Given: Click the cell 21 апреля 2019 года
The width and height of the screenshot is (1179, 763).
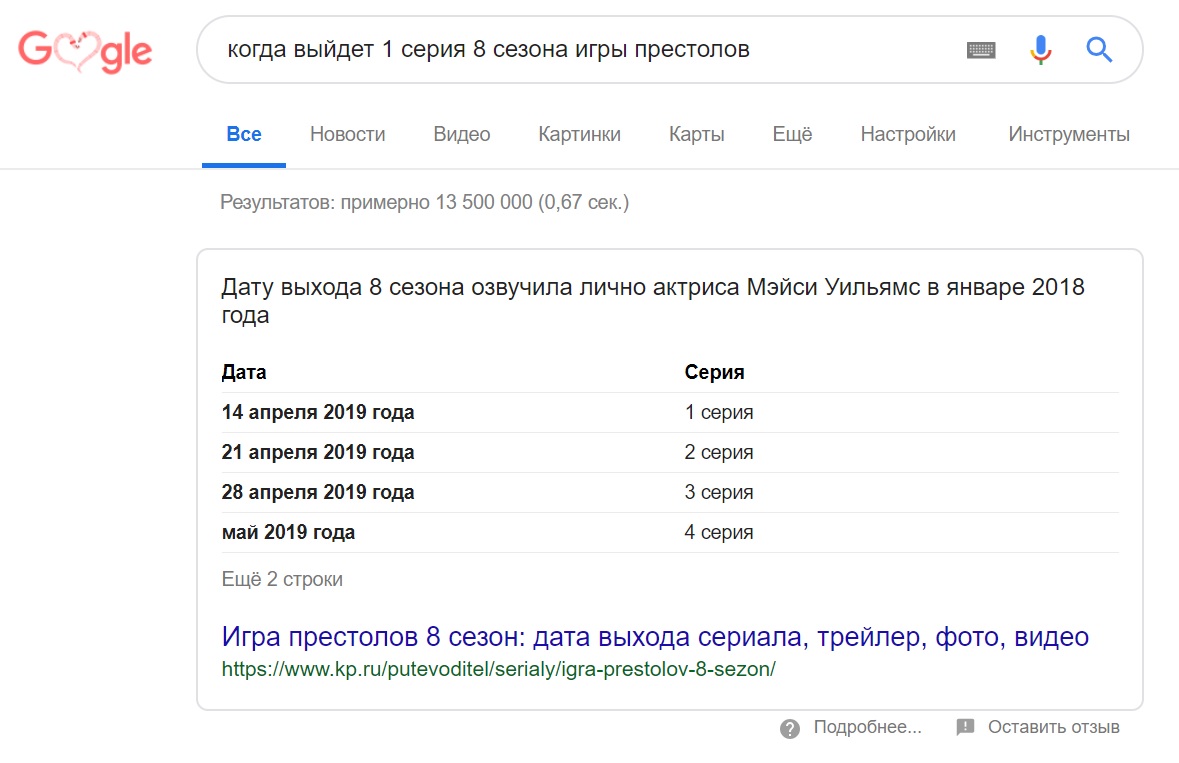Looking at the screenshot, I should coord(318,452).
